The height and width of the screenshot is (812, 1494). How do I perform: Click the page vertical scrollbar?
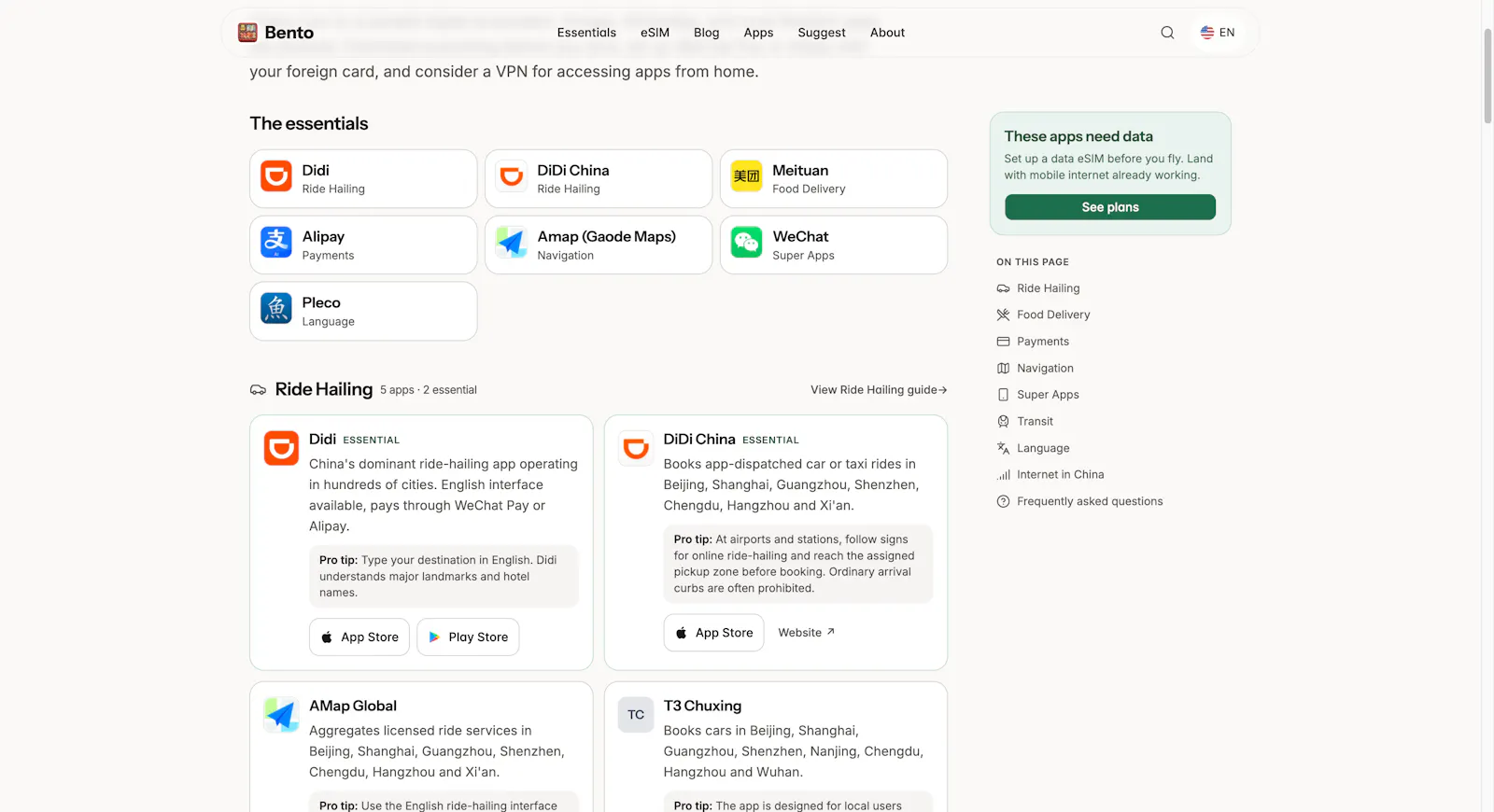pyautogui.click(x=1487, y=75)
